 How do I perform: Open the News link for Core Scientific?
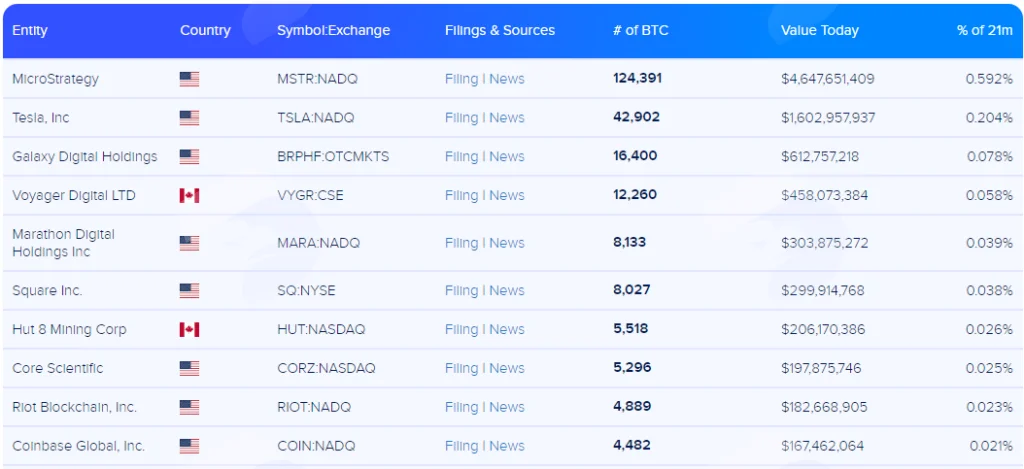point(507,368)
